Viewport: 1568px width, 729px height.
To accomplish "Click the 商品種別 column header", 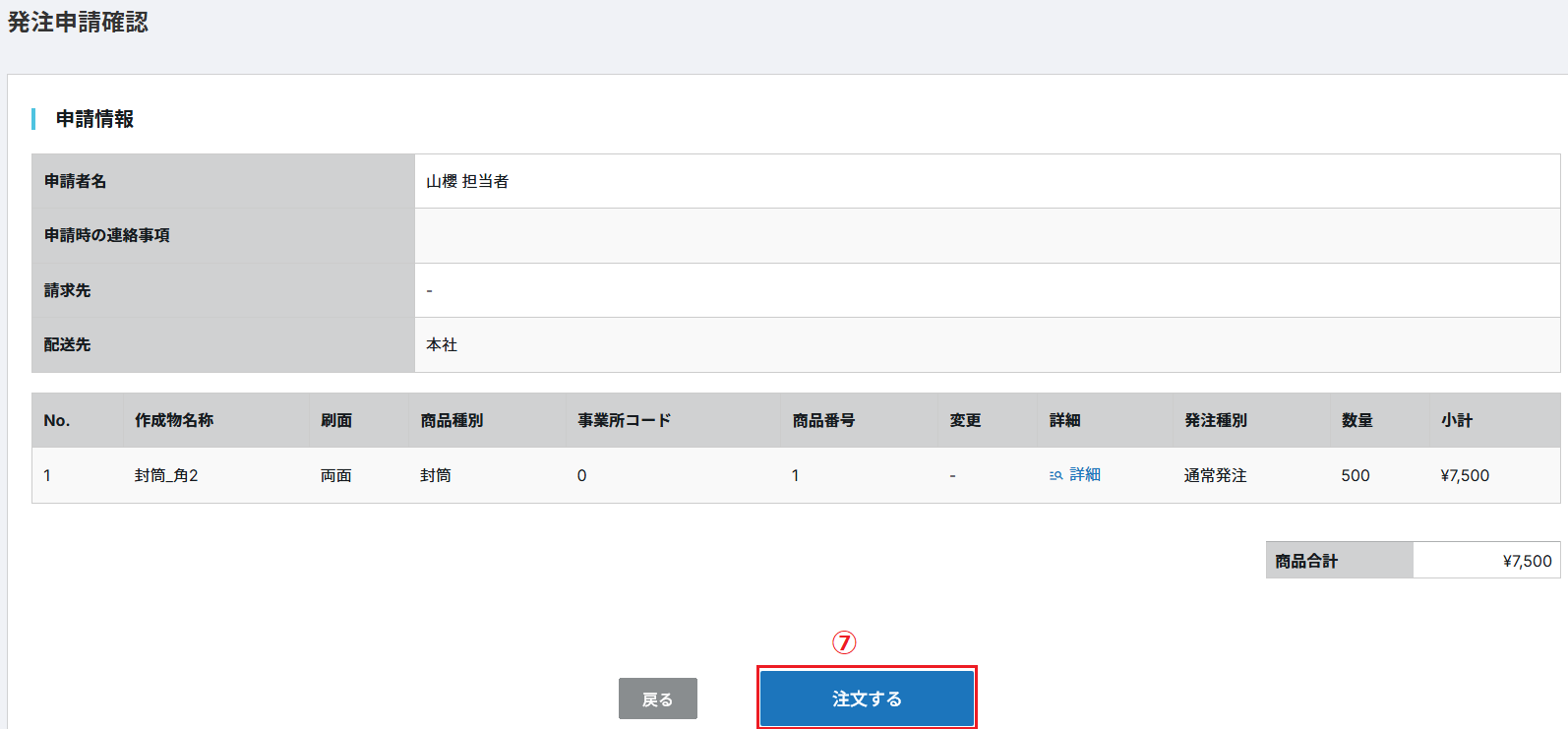I will (452, 420).
